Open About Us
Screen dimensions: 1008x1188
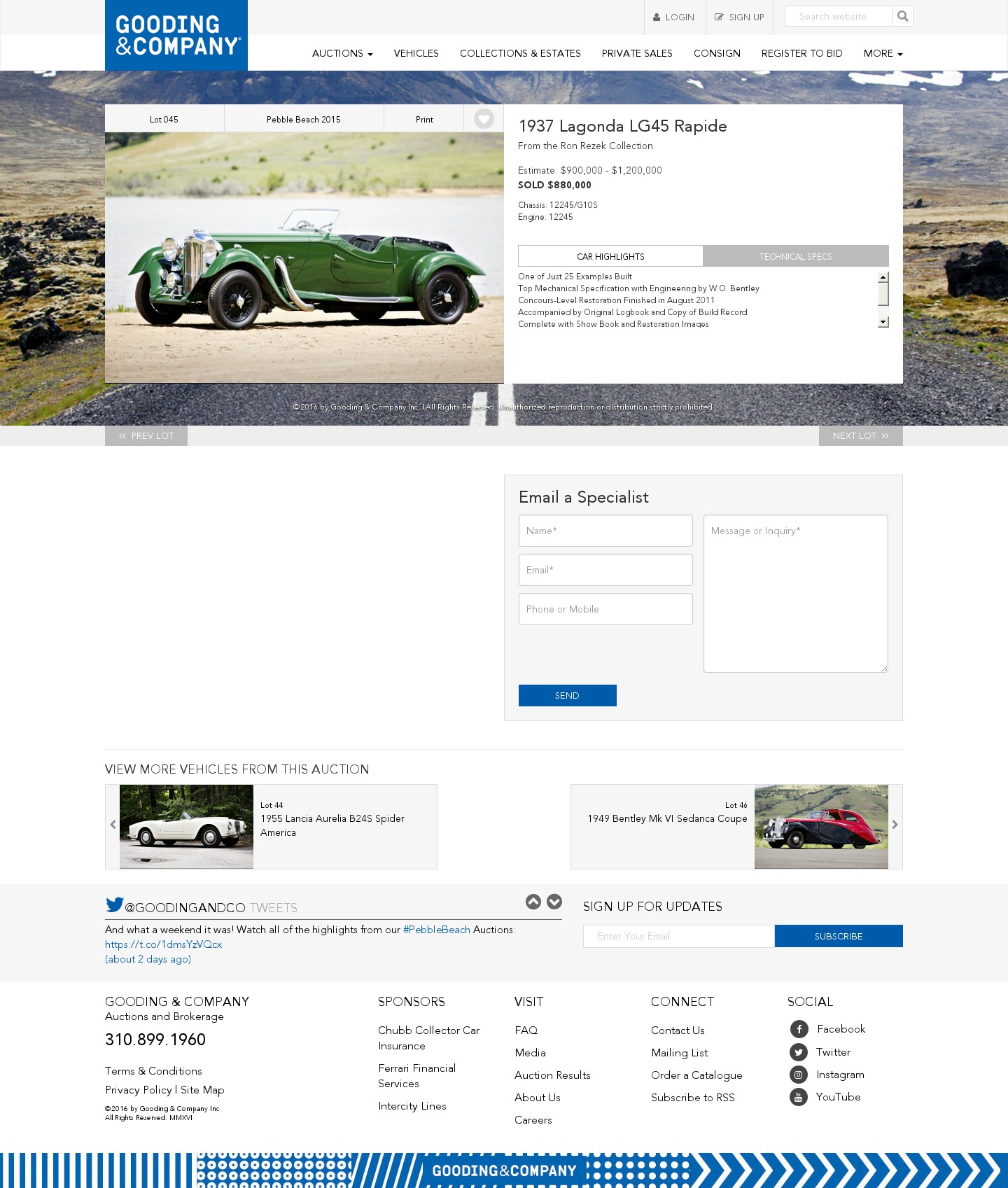click(538, 1098)
